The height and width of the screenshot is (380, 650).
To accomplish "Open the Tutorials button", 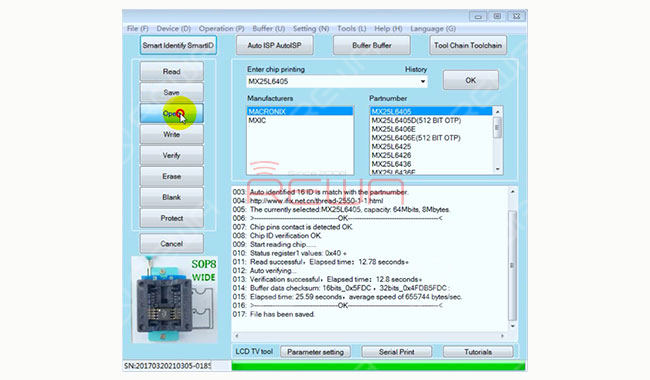I will point(478,352).
